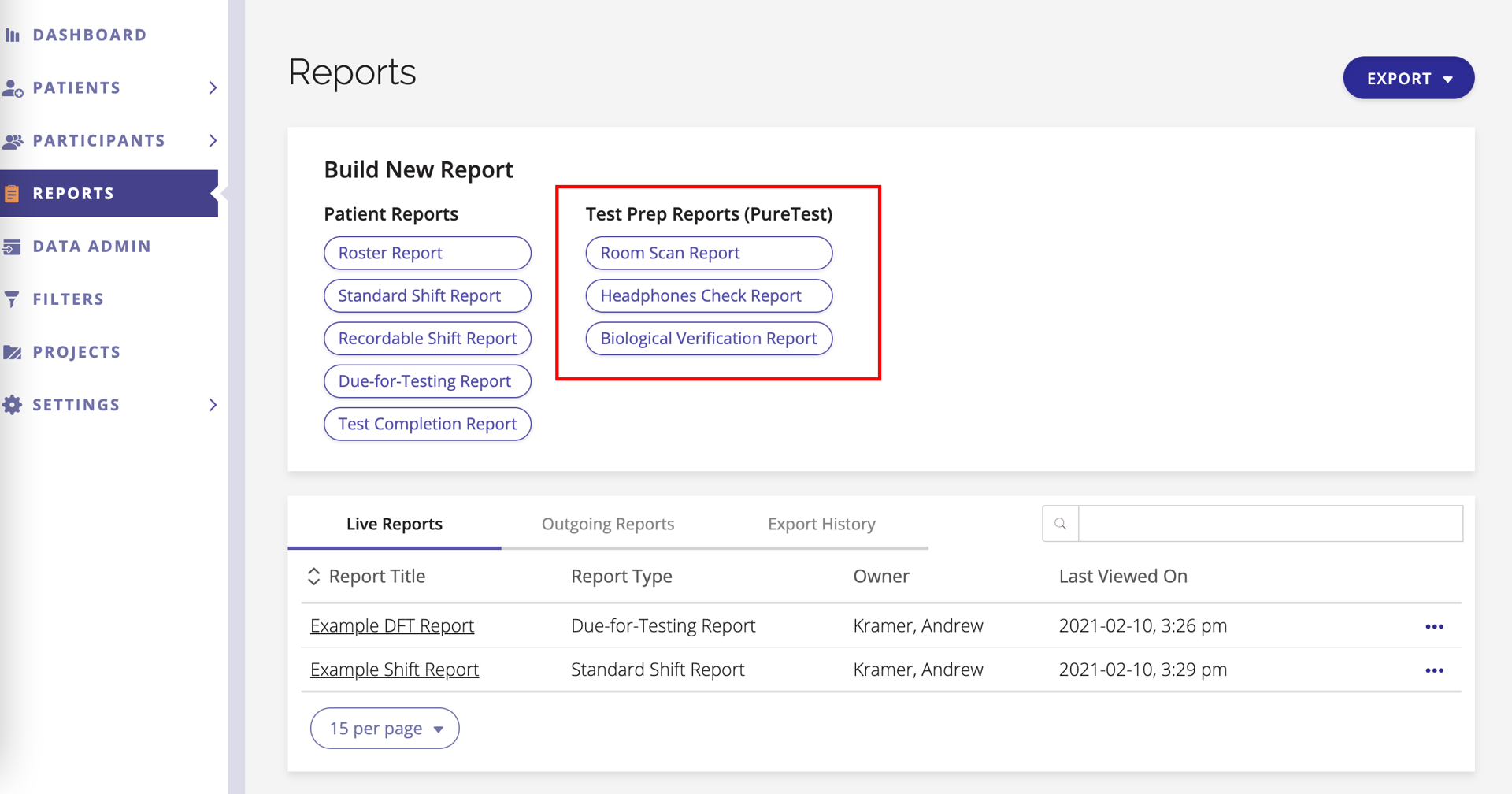This screenshot has width=1512, height=794.
Task: Open Participants menu item
Action: pos(99,140)
